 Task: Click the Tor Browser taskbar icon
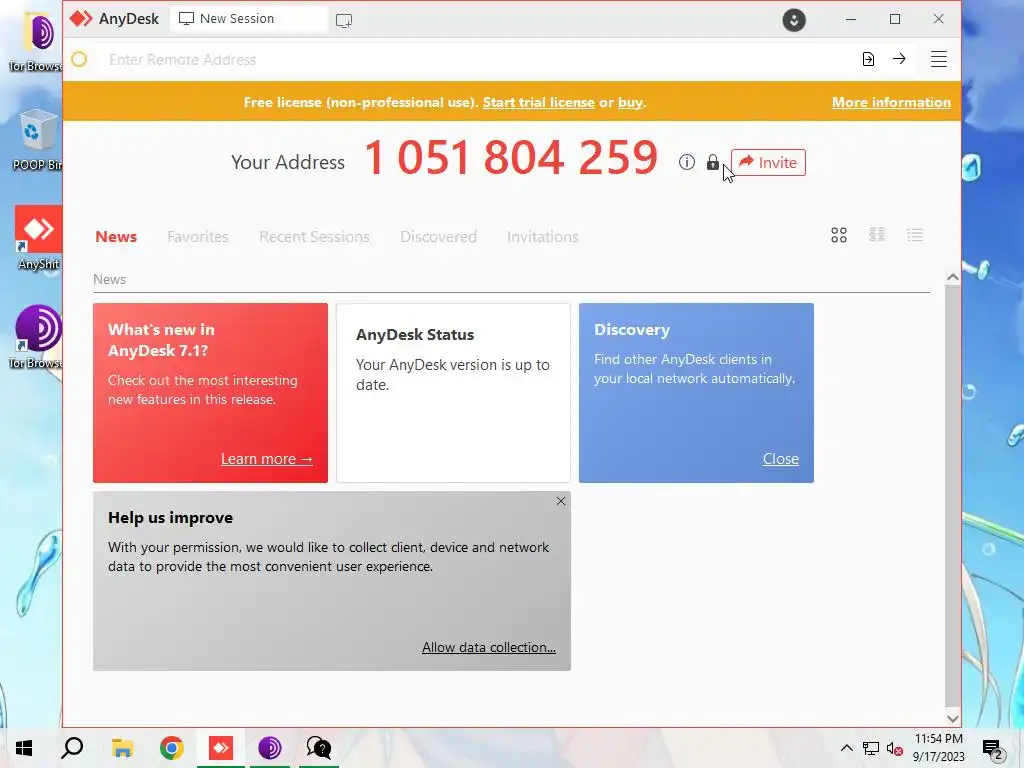pos(270,748)
